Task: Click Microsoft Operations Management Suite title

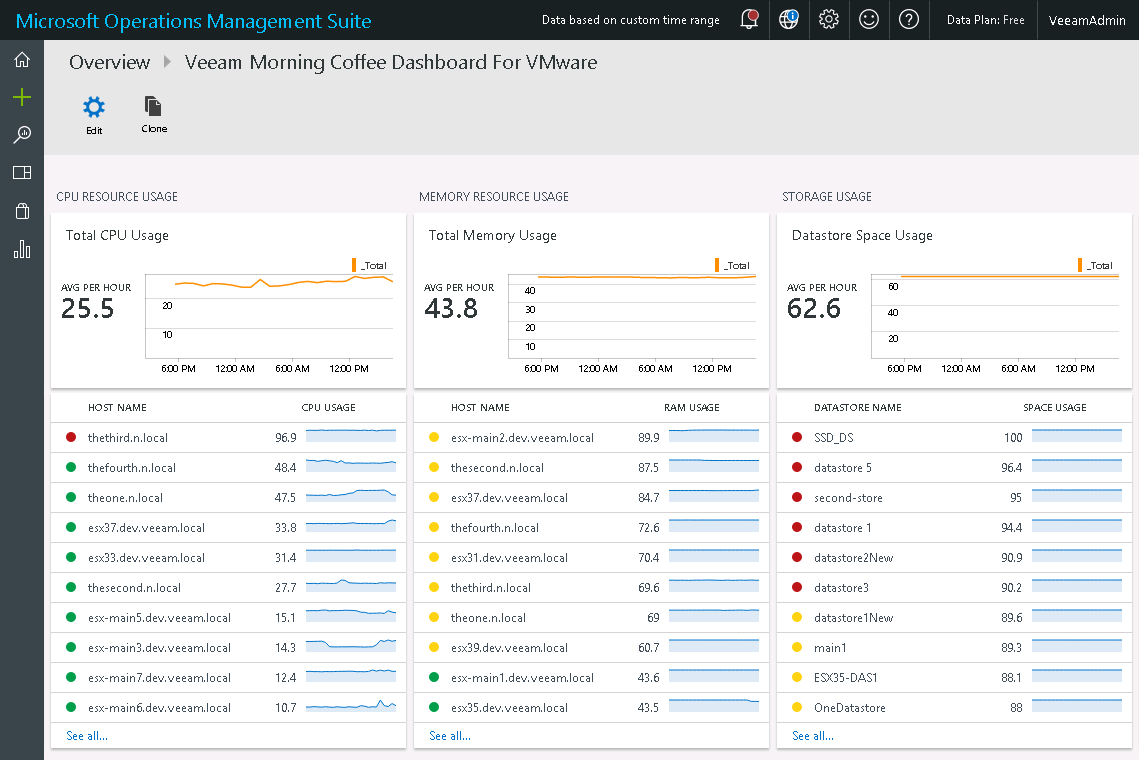Action: point(193,21)
